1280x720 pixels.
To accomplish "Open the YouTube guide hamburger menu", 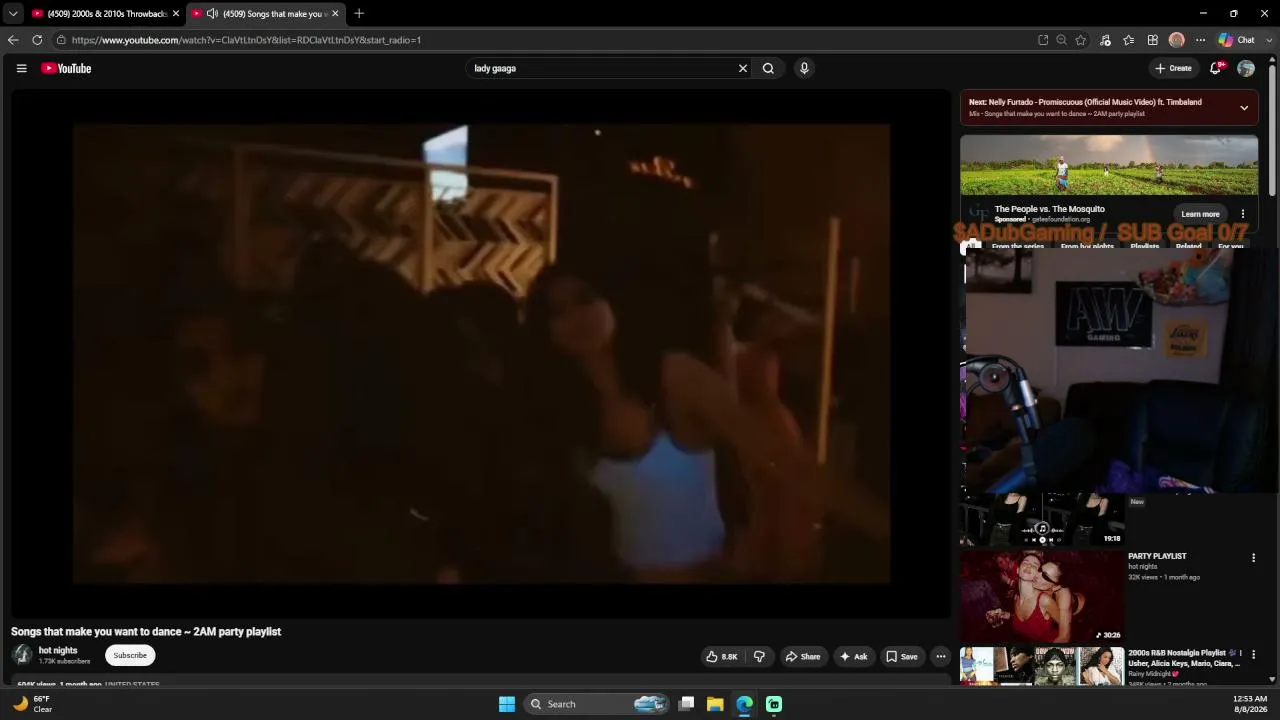I will [x=21, y=68].
